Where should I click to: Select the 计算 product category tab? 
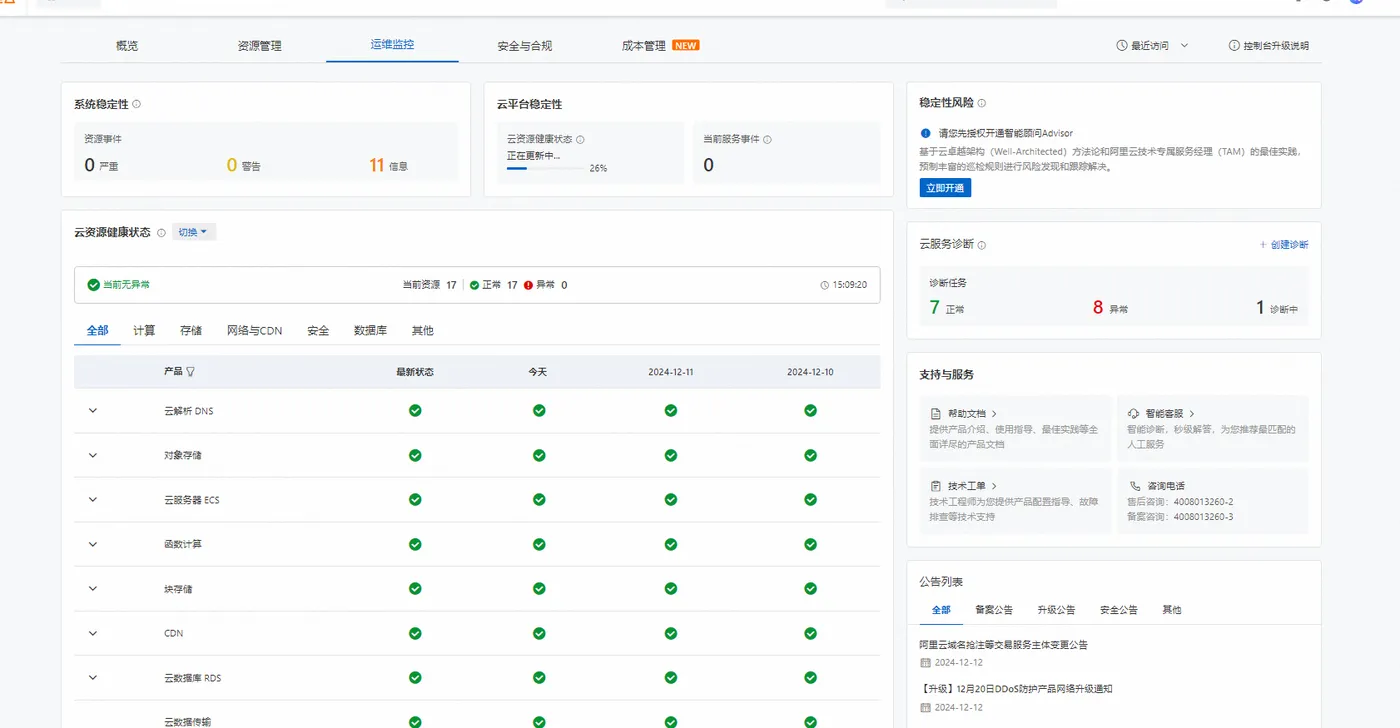[144, 331]
